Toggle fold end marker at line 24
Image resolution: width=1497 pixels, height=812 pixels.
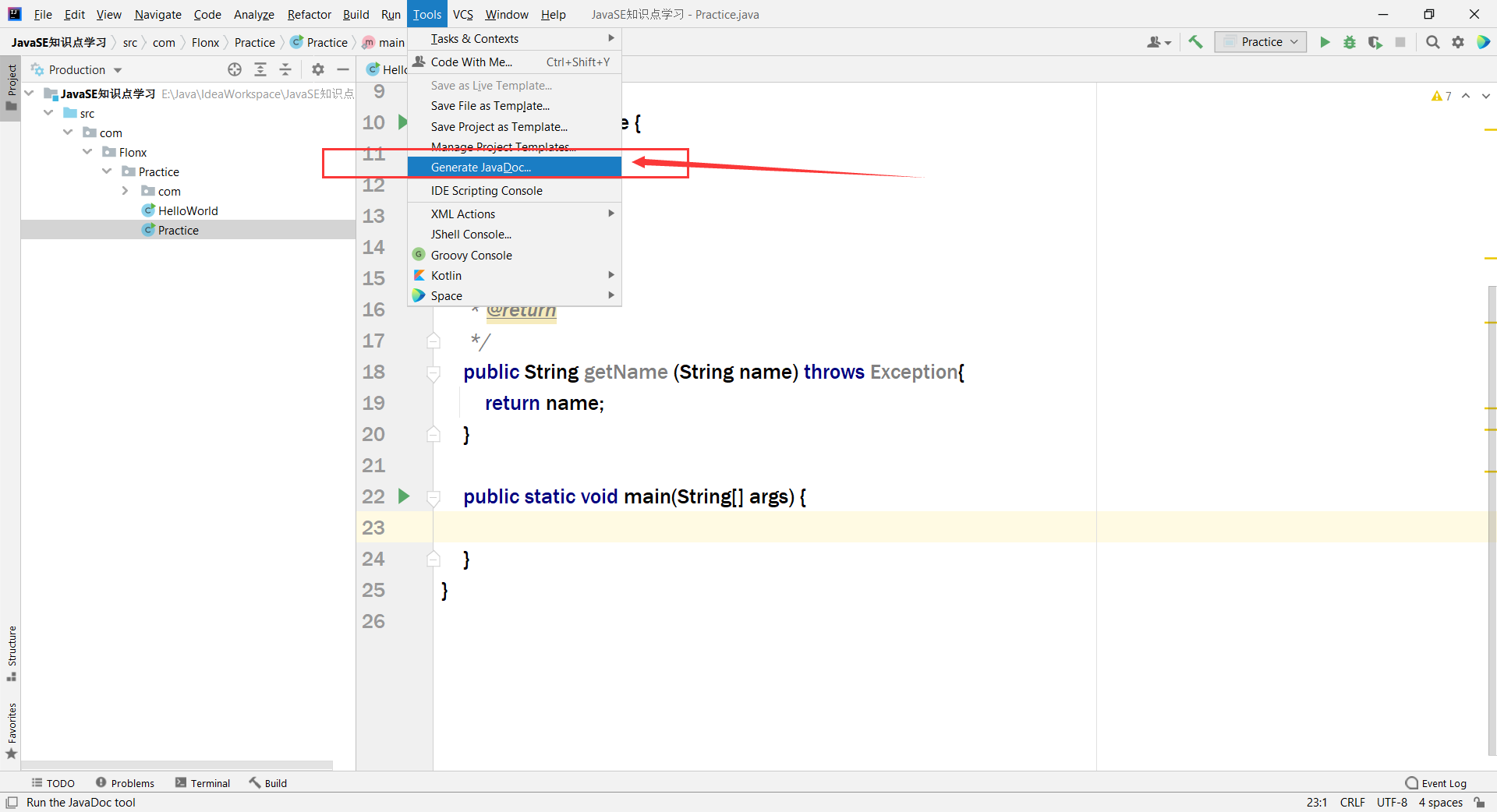[x=434, y=559]
